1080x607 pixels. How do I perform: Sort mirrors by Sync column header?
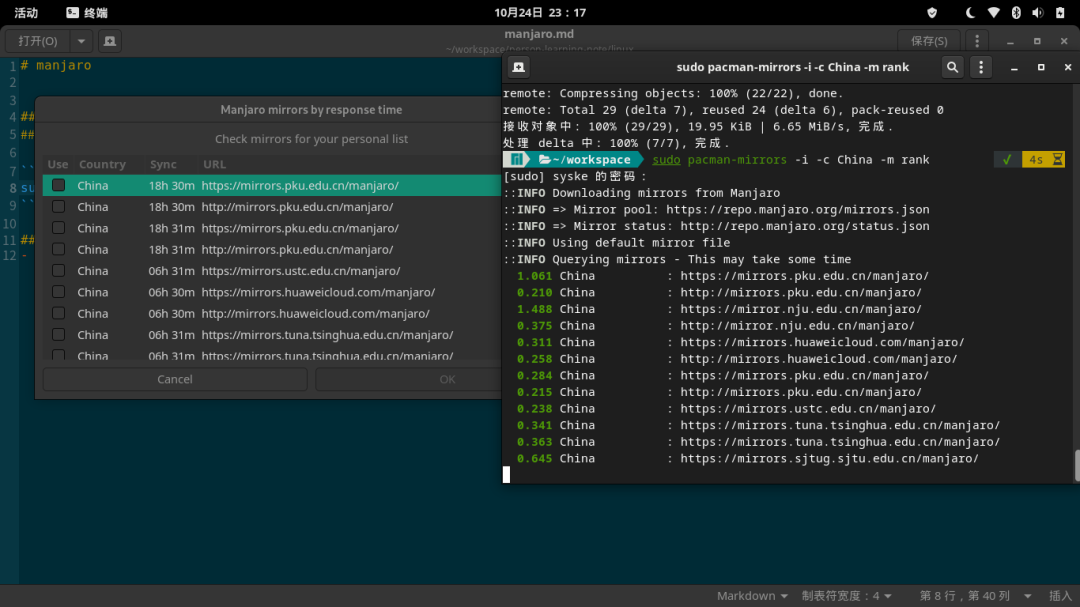(163, 164)
